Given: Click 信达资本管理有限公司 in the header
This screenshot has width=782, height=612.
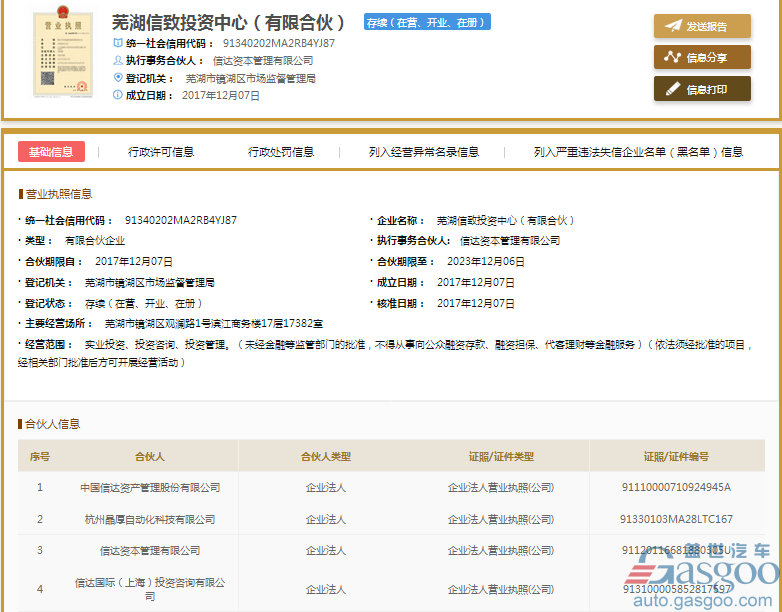Looking at the screenshot, I should (263, 61).
